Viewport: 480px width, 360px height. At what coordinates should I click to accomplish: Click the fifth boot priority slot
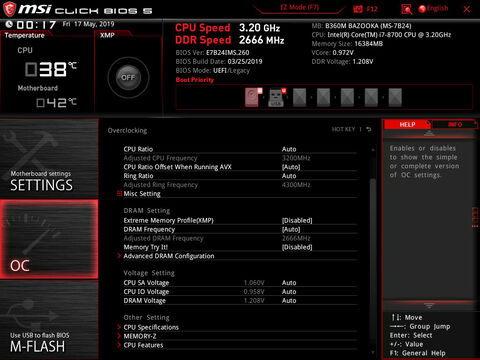point(347,97)
